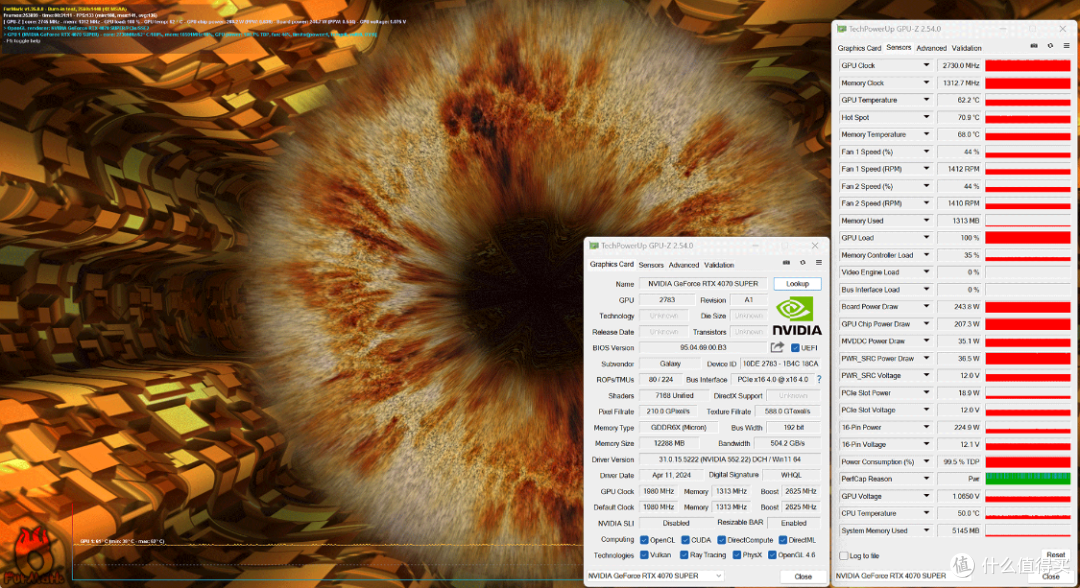The image size is (1080, 588).
Task: Open the hamburger menu in Graphics Card window
Action: pyautogui.click(x=819, y=263)
